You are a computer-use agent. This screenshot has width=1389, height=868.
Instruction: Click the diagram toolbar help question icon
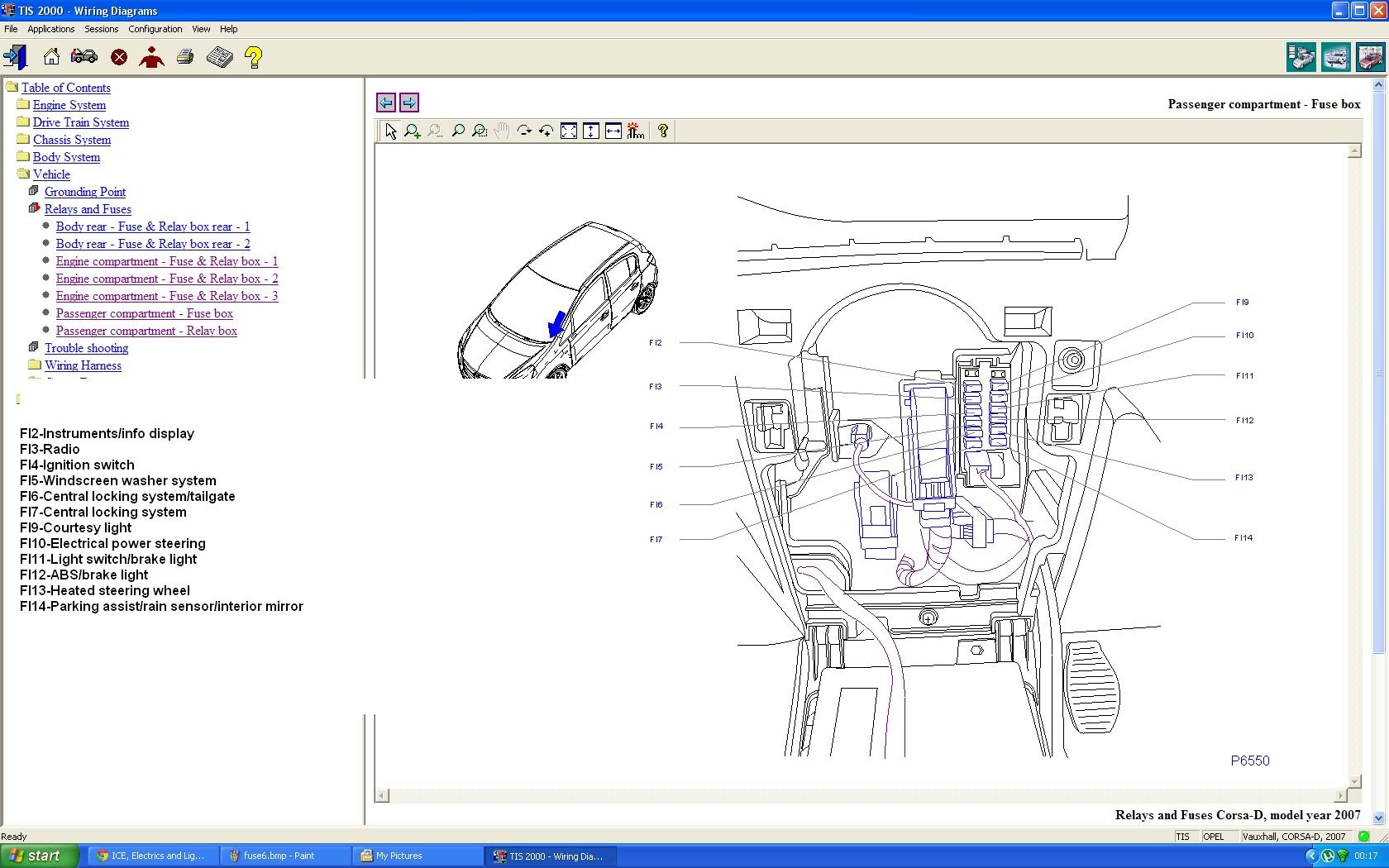(663, 131)
